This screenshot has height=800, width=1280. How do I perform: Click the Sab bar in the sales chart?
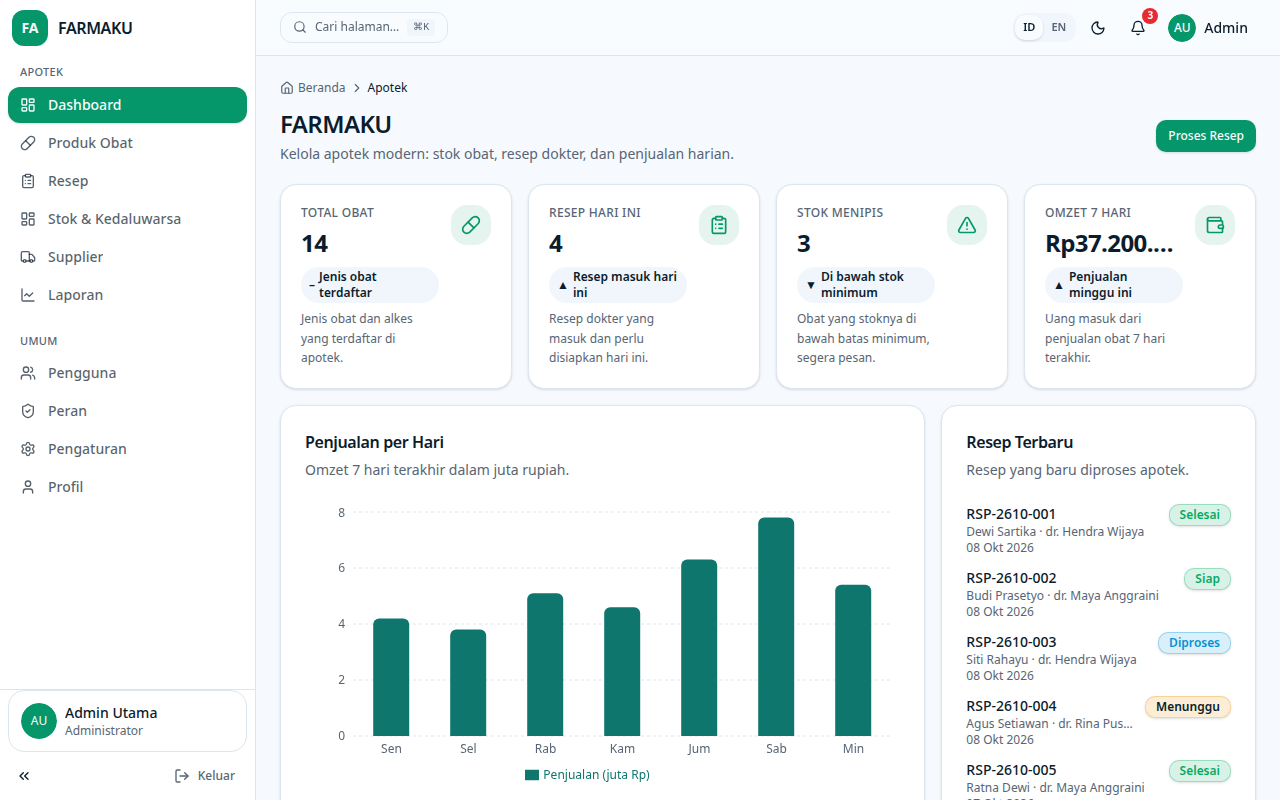coord(776,627)
